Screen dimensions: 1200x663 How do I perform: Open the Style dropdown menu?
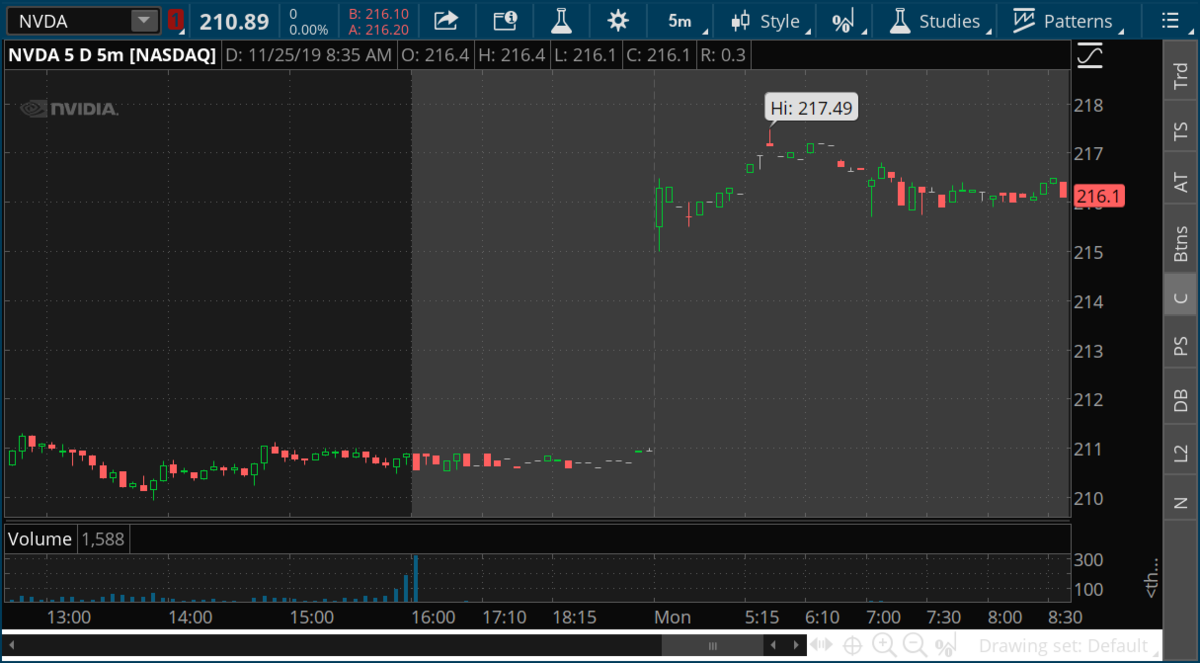pos(770,21)
